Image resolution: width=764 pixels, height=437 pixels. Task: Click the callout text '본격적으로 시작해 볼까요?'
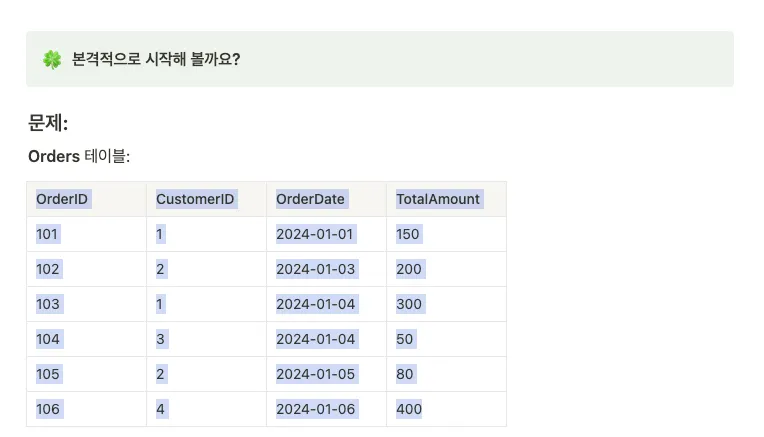[156, 59]
